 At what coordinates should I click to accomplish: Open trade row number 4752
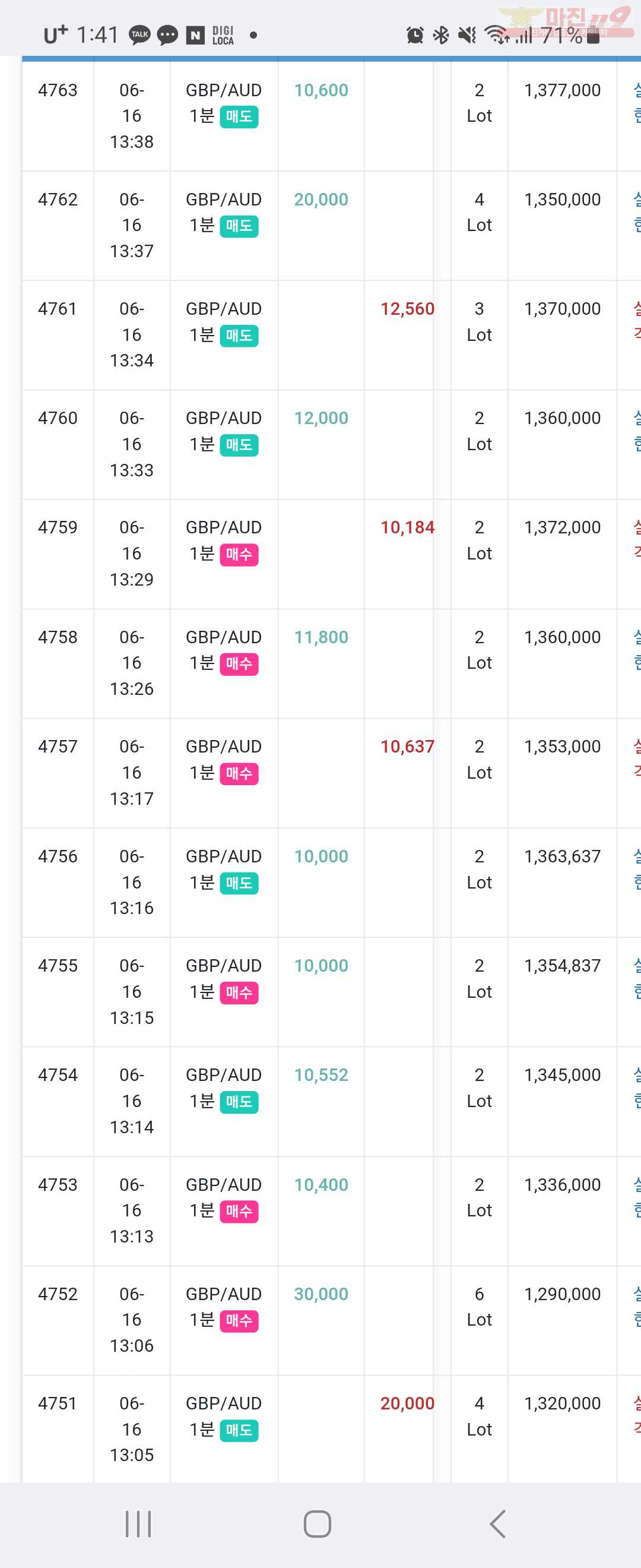click(331, 1320)
